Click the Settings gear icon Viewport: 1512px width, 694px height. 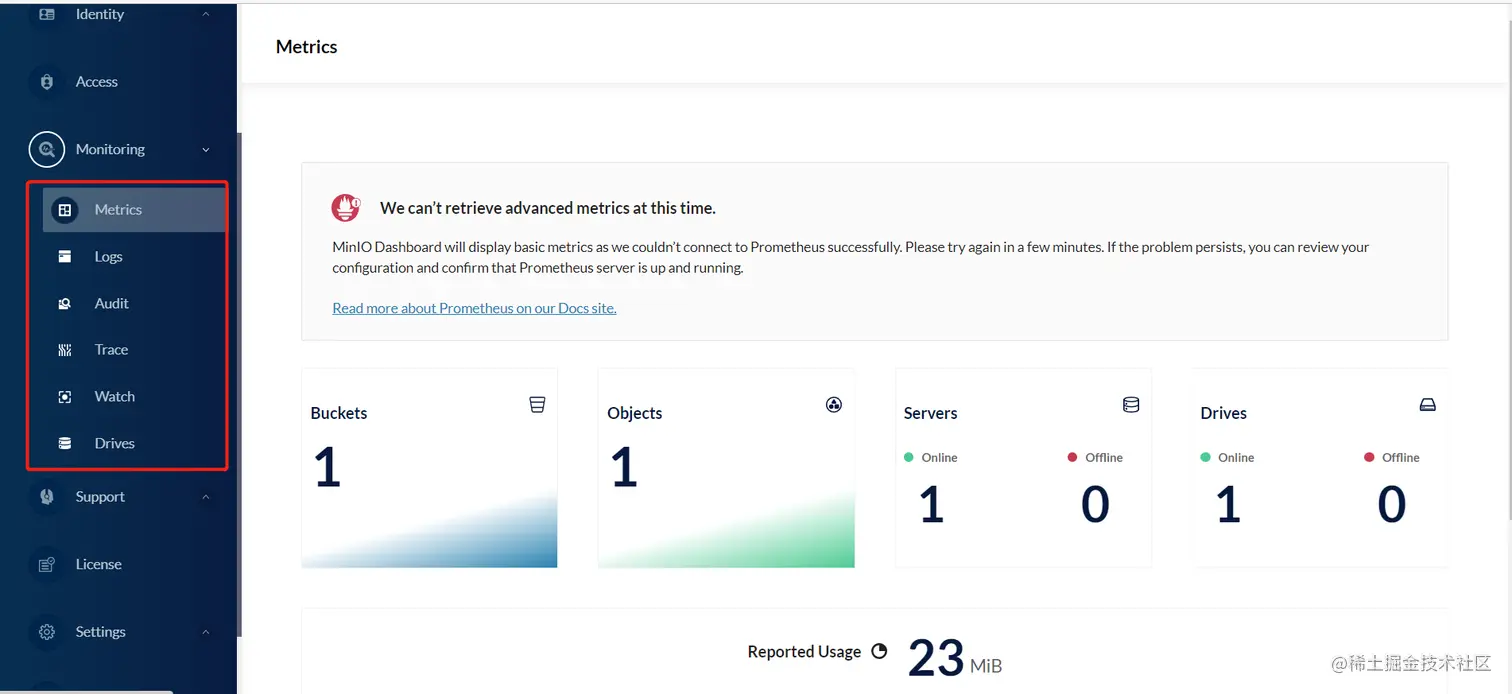pos(47,632)
